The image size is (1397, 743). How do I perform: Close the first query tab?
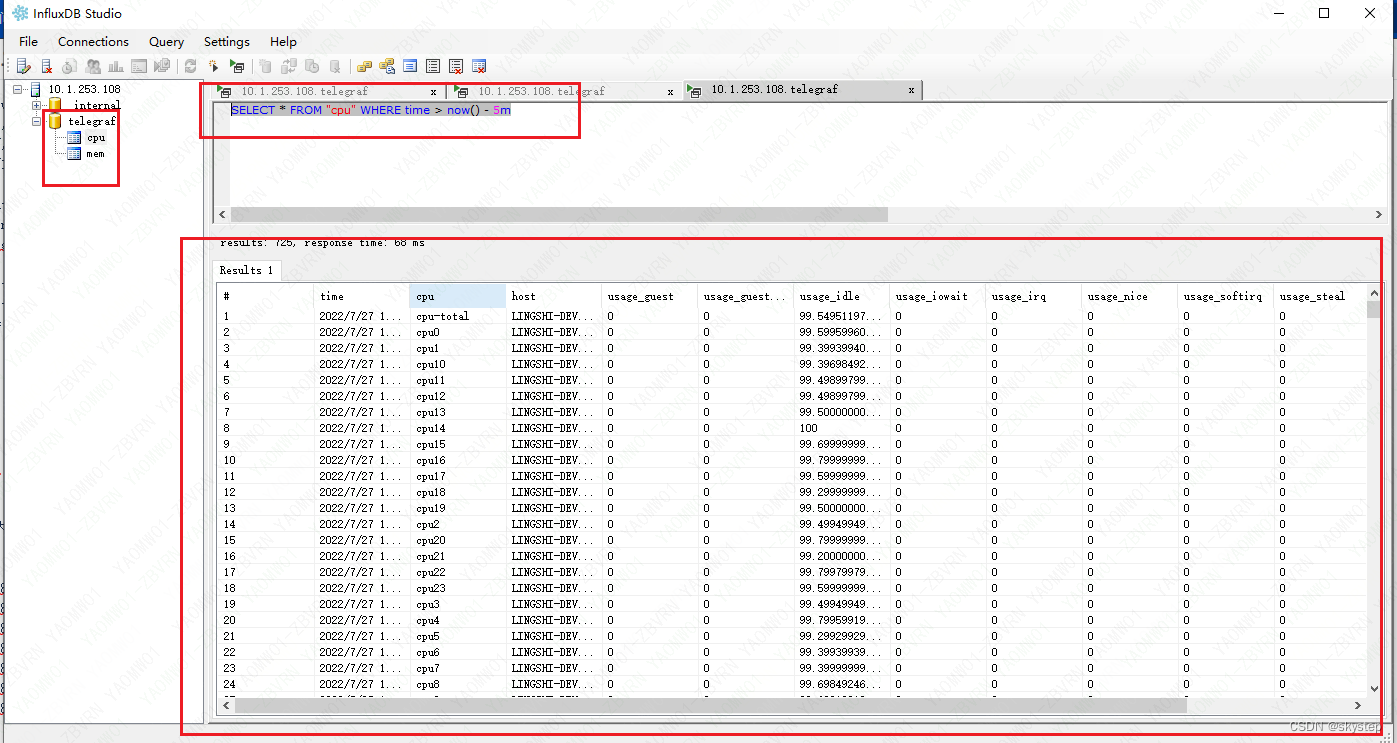[433, 91]
